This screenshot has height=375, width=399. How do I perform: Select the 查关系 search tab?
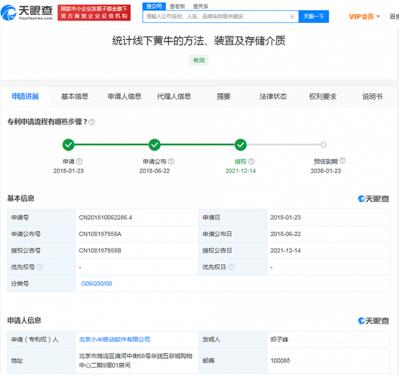(200, 6)
